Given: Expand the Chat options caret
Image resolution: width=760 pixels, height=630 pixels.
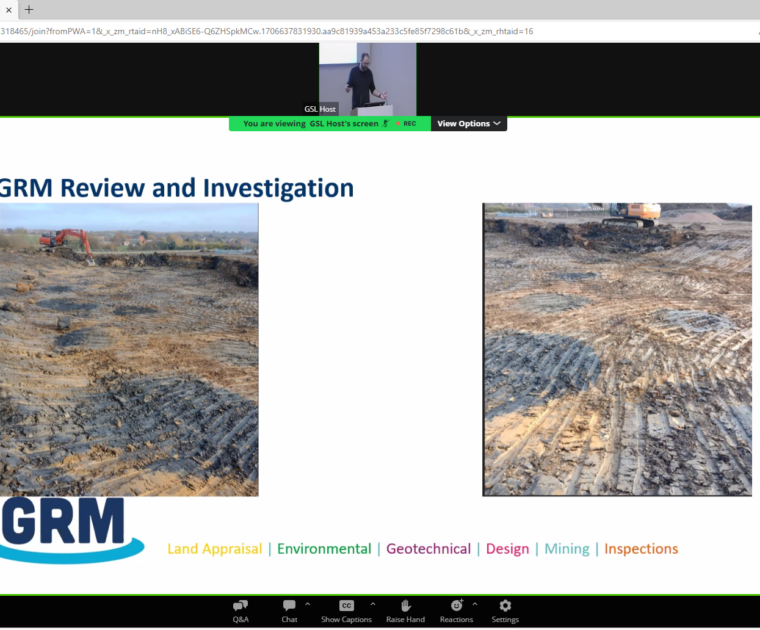Looking at the screenshot, I should [x=307, y=604].
